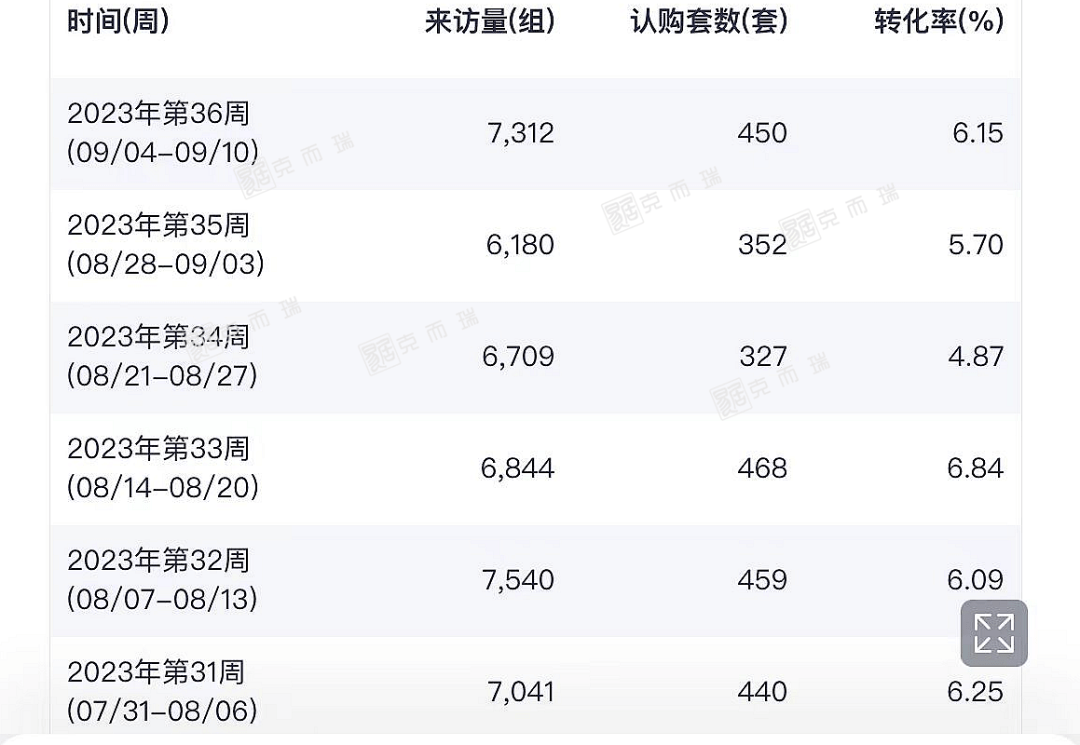Click the 认购套数(套) column header

(709, 21)
